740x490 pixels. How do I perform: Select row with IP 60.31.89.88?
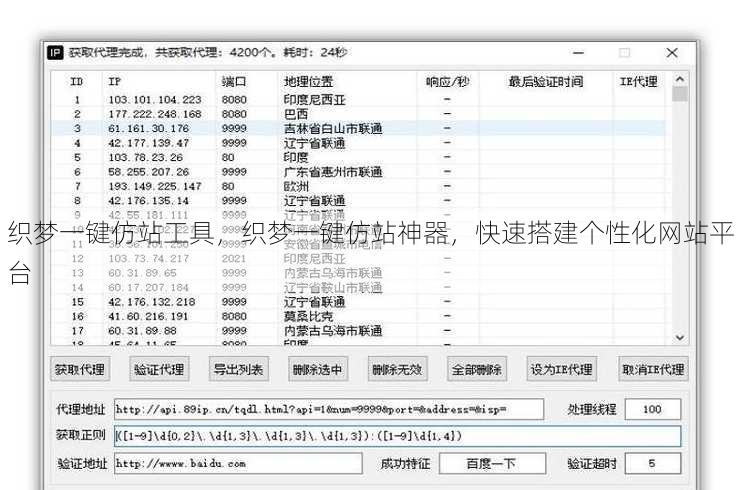point(359,330)
